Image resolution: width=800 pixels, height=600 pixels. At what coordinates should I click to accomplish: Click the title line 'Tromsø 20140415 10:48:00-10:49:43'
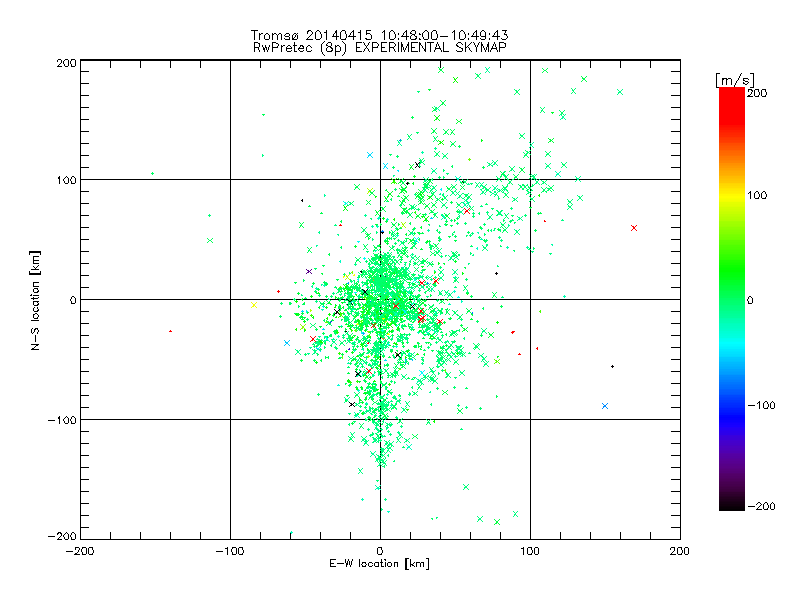(379, 35)
